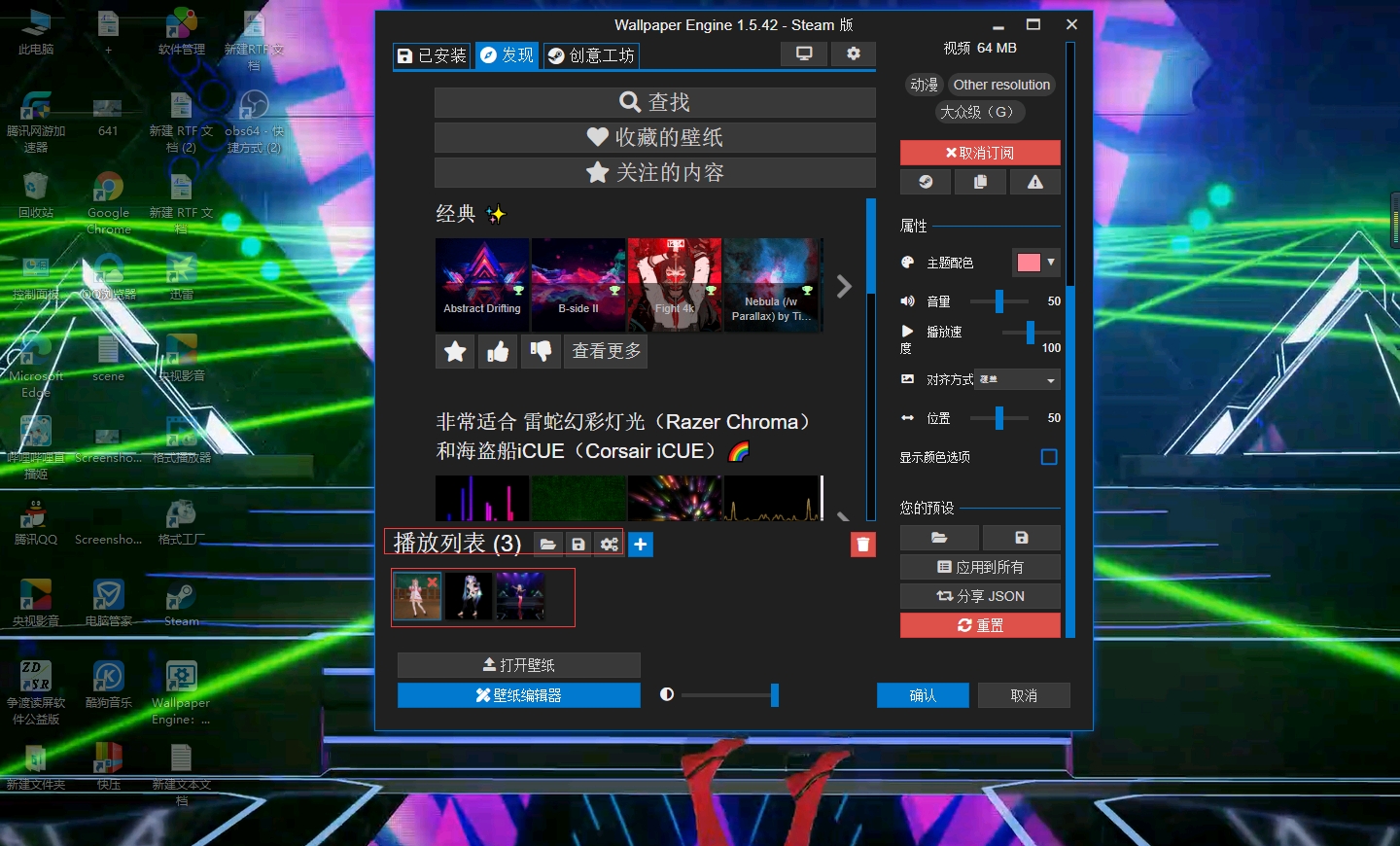
Task: Select the second playlist wallpaper thumbnail
Action: point(469,596)
